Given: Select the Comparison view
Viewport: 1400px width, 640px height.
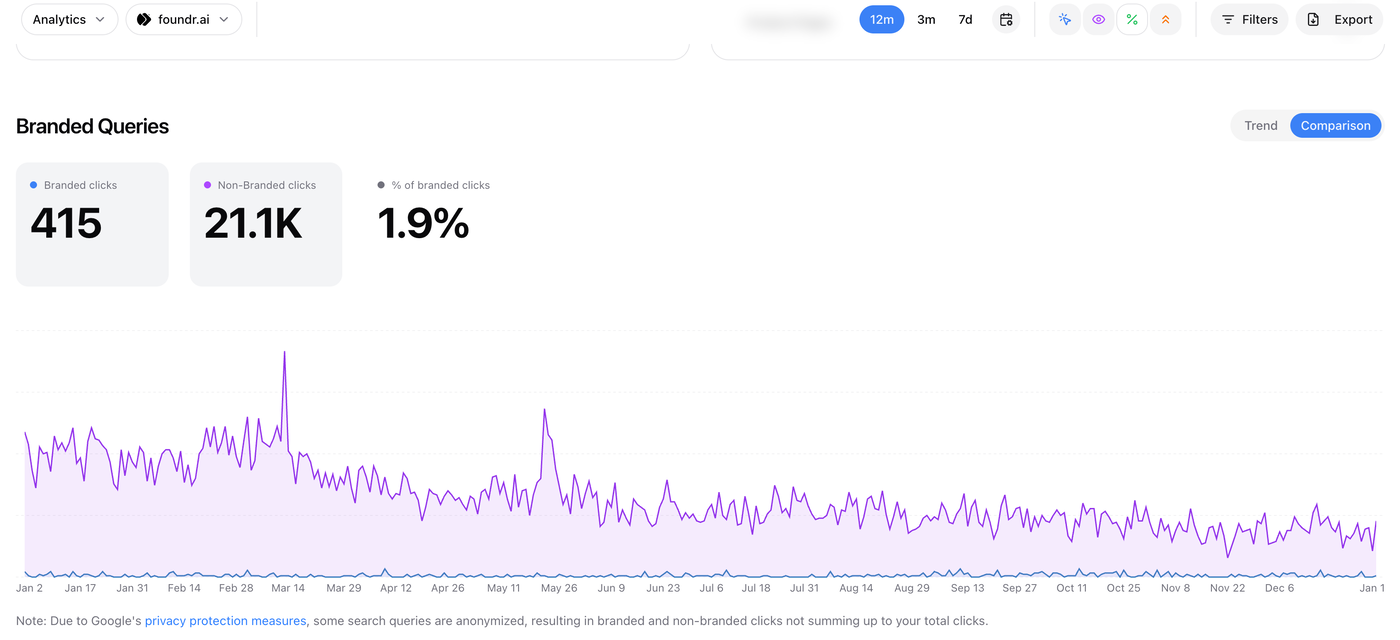Looking at the screenshot, I should (x=1335, y=126).
